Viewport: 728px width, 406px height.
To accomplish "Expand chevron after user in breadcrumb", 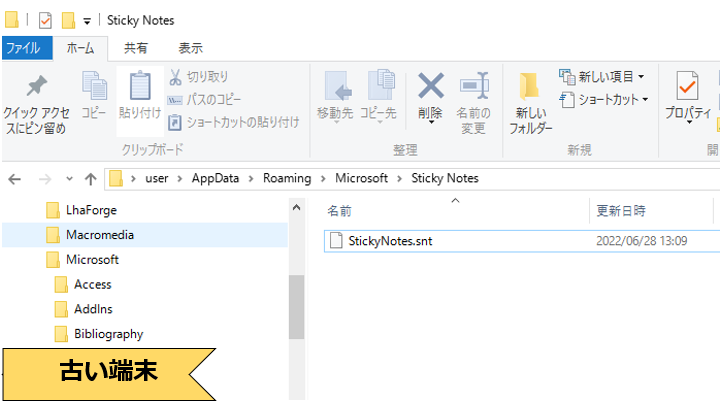I will pos(180,179).
